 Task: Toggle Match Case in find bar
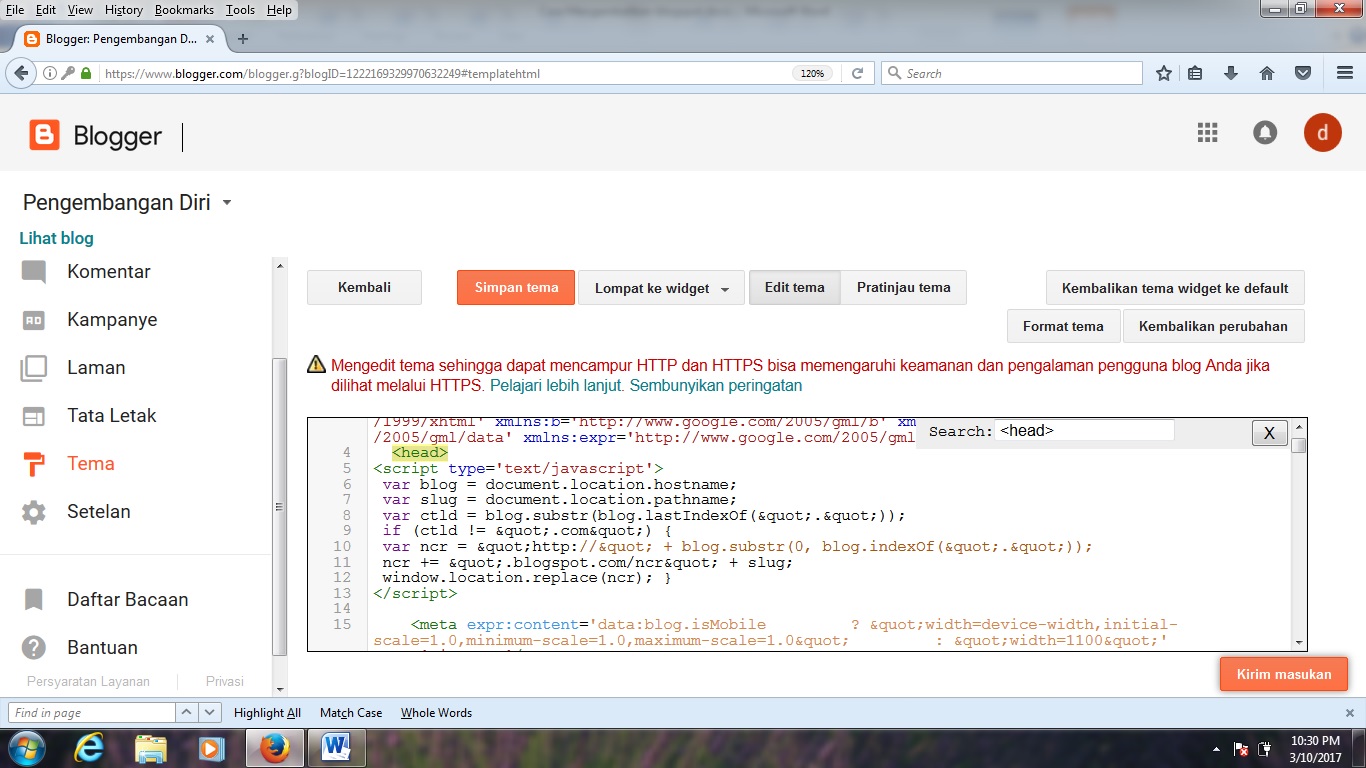(x=351, y=713)
